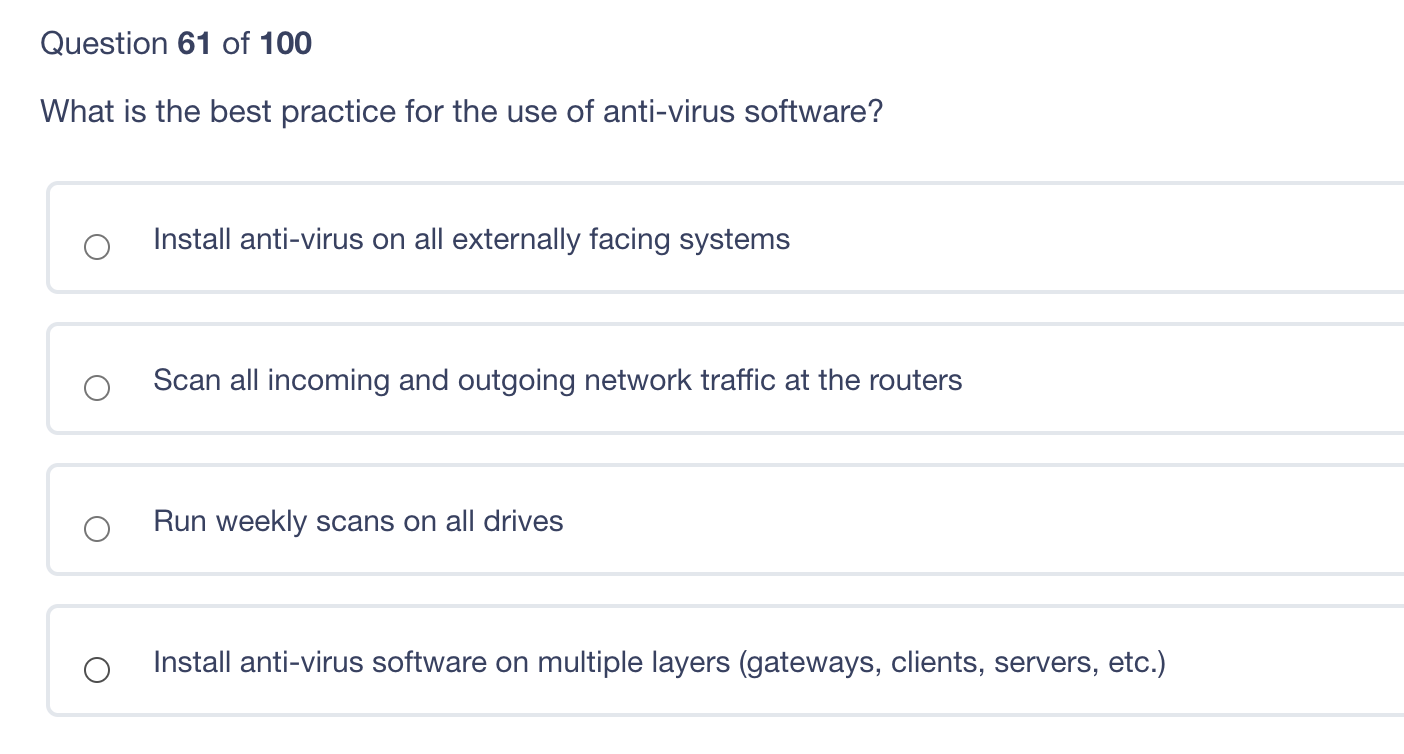This screenshot has height=754, width=1404.
Task: Select the radio button beside 'Scan all incoming and outgoing network traffic at the routers'
Action: tap(97, 387)
